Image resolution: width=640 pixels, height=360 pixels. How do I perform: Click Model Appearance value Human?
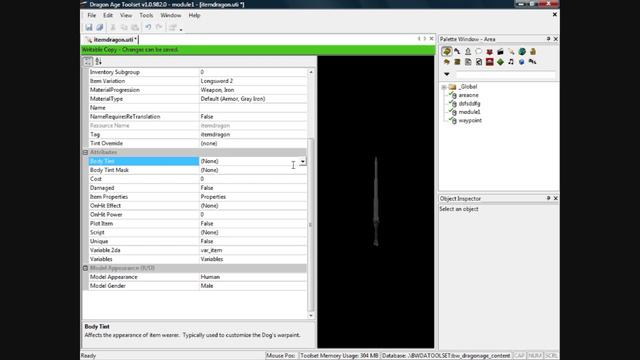[x=210, y=277]
